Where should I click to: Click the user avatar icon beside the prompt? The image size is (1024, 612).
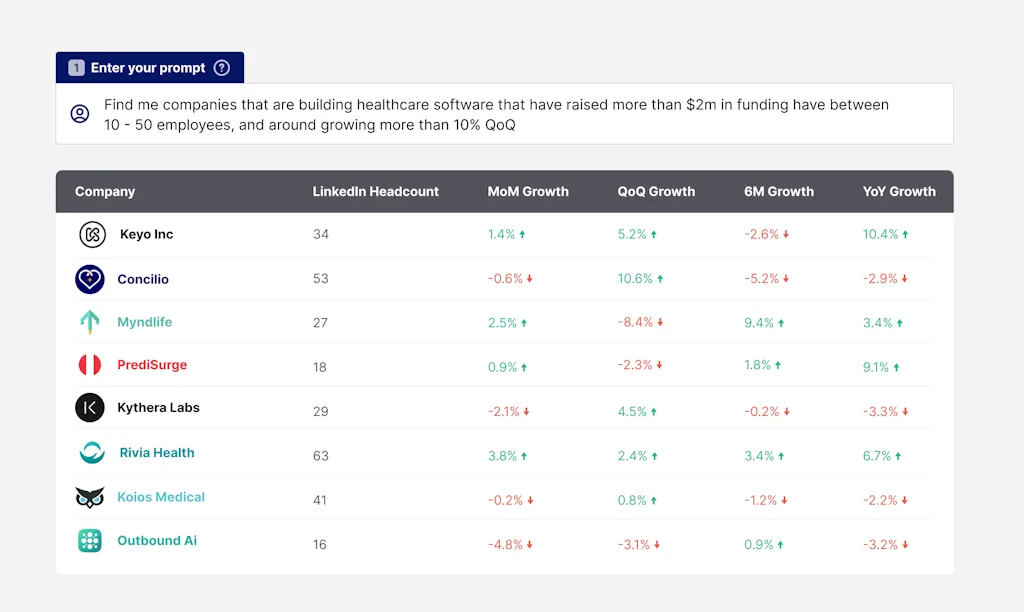pyautogui.click(x=81, y=114)
